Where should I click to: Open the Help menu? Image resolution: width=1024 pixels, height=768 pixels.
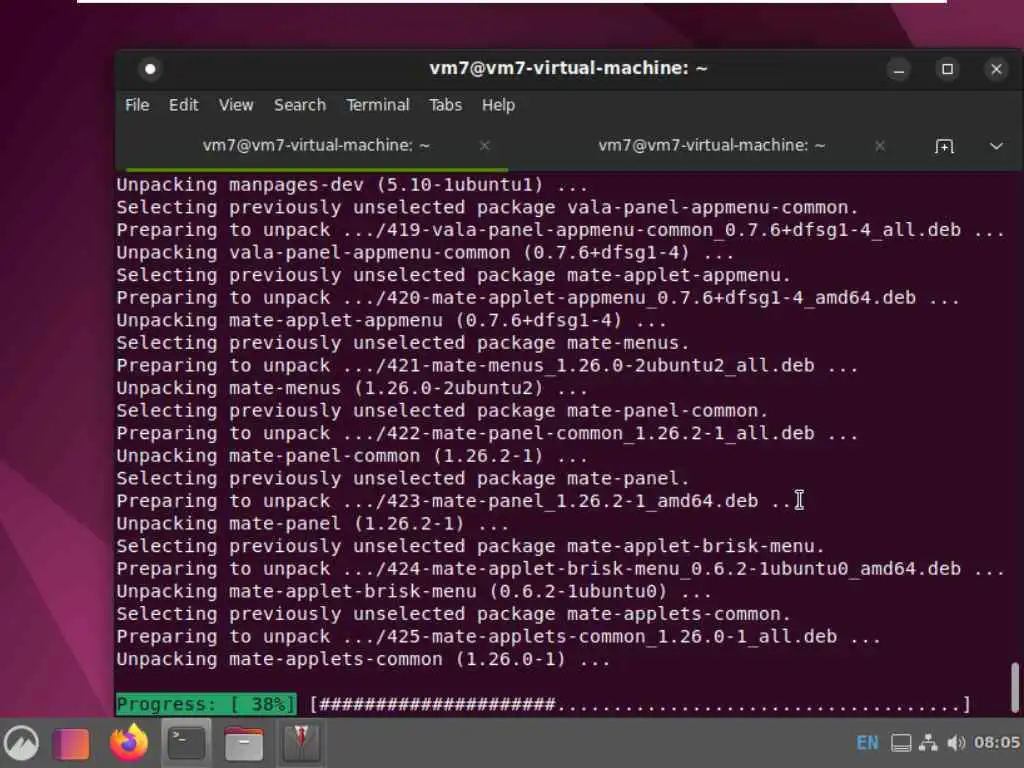(498, 105)
